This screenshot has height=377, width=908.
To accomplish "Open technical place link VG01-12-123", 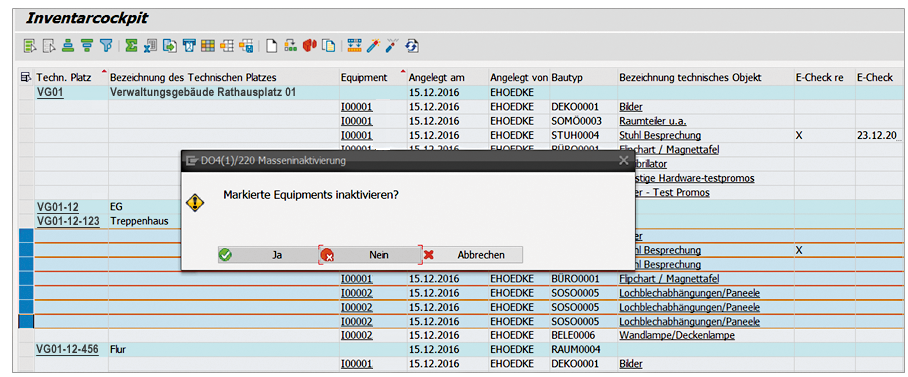I will tap(68, 221).
